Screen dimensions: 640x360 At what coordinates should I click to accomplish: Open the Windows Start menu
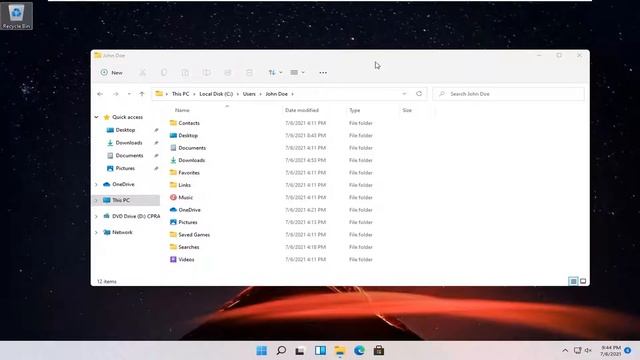tap(262, 351)
